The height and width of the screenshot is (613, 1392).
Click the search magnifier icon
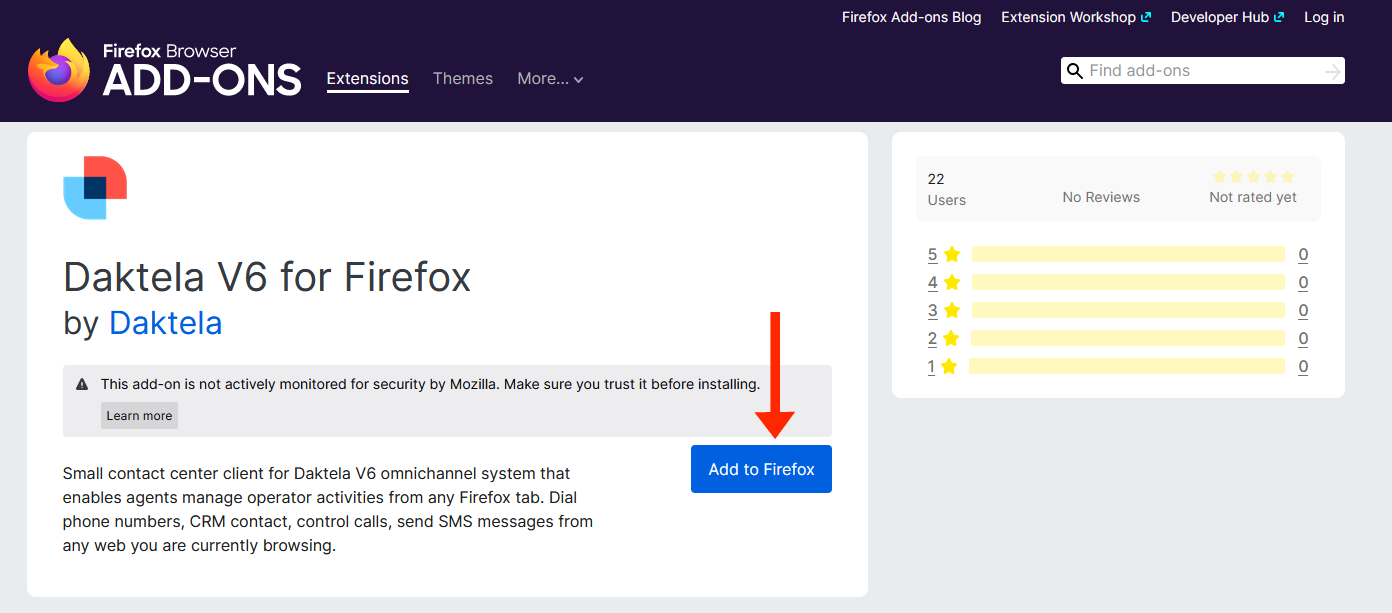pos(1075,71)
